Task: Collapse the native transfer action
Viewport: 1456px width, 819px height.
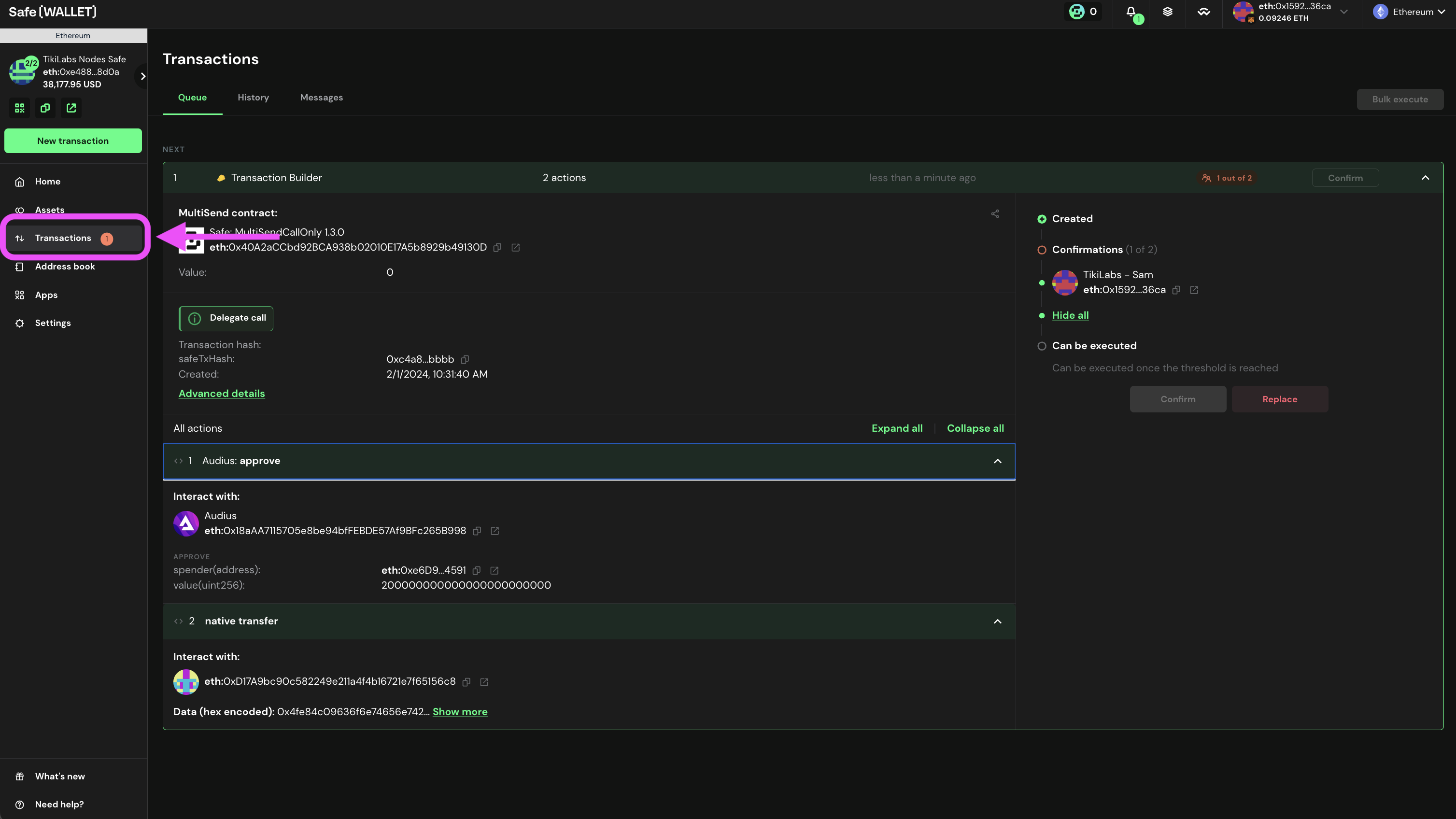Action: coord(998,622)
